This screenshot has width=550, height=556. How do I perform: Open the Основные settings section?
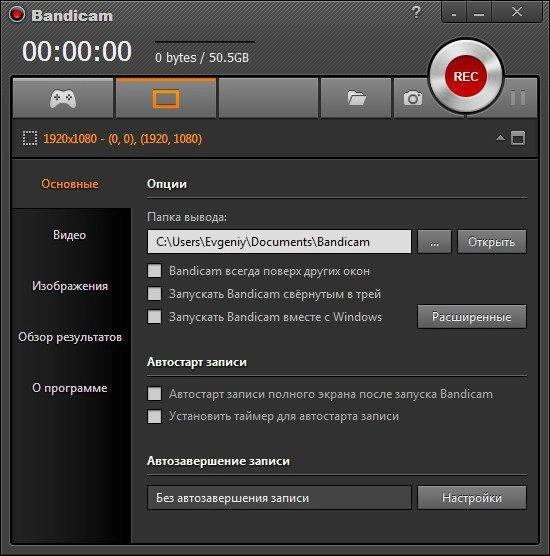[70, 184]
